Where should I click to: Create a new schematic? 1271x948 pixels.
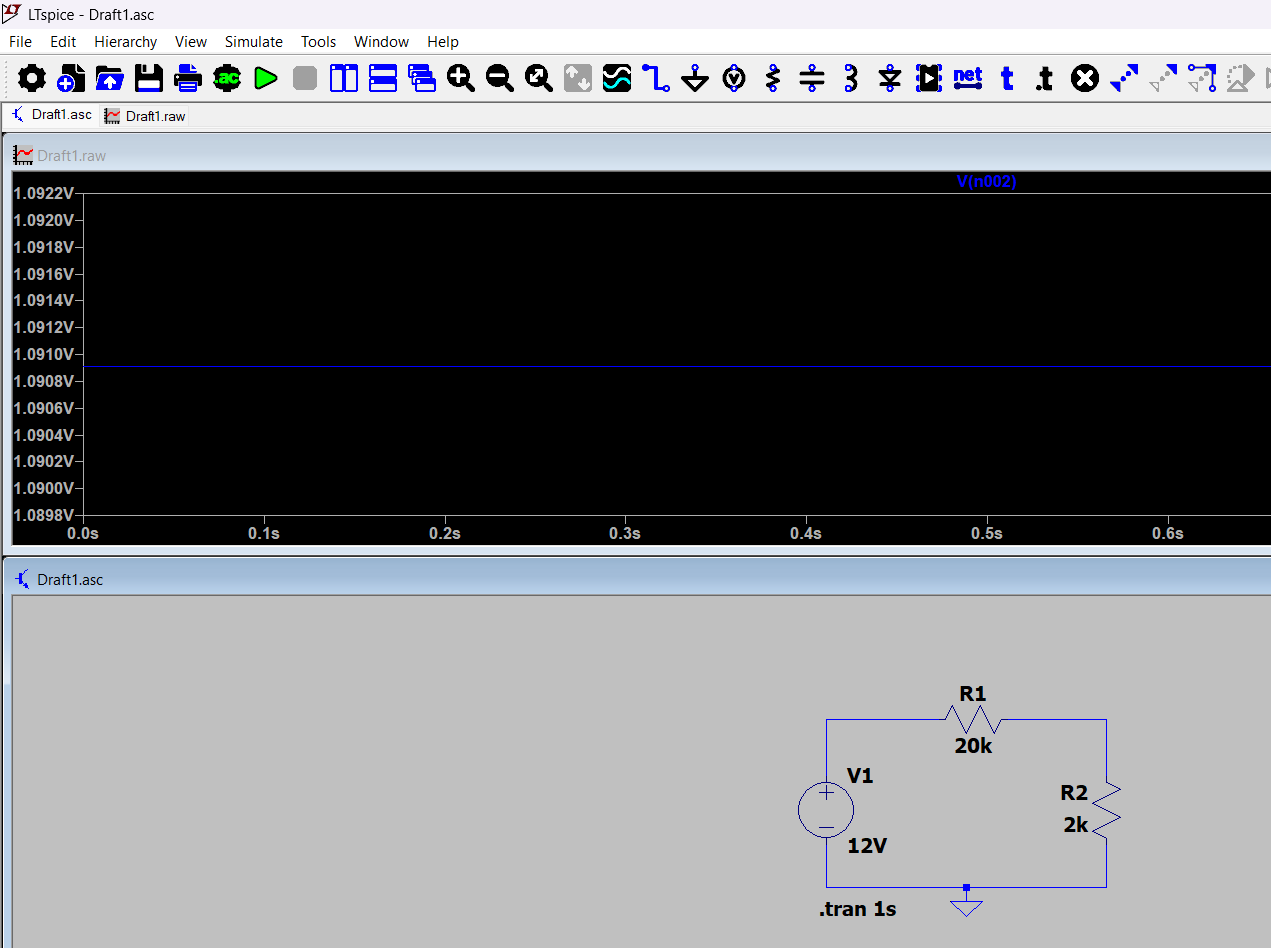pyautogui.click(x=71, y=78)
